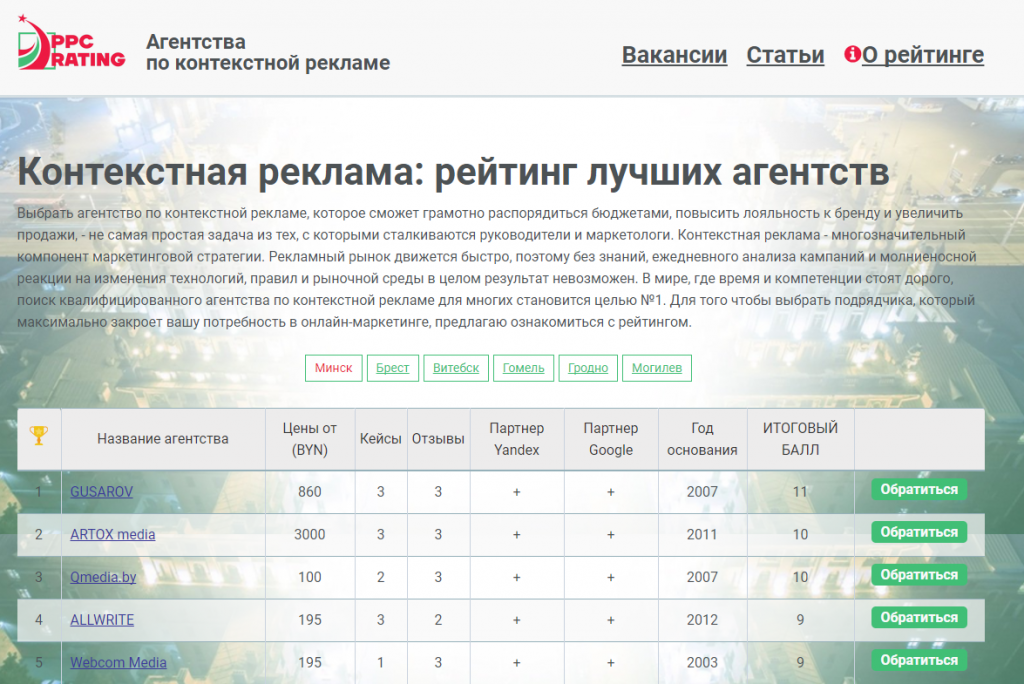1024x684 pixels.
Task: Select the Минск city tab
Action: tap(334, 368)
